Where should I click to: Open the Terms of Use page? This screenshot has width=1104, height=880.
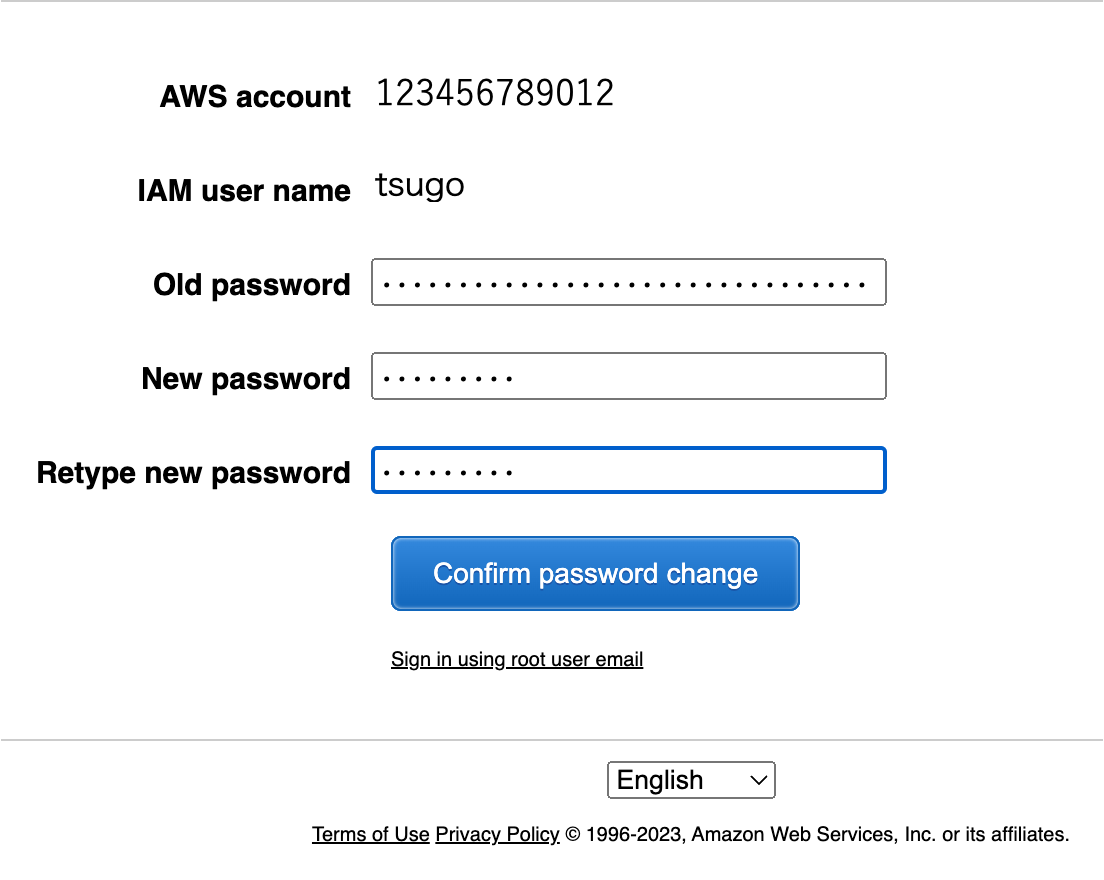pyautogui.click(x=370, y=834)
